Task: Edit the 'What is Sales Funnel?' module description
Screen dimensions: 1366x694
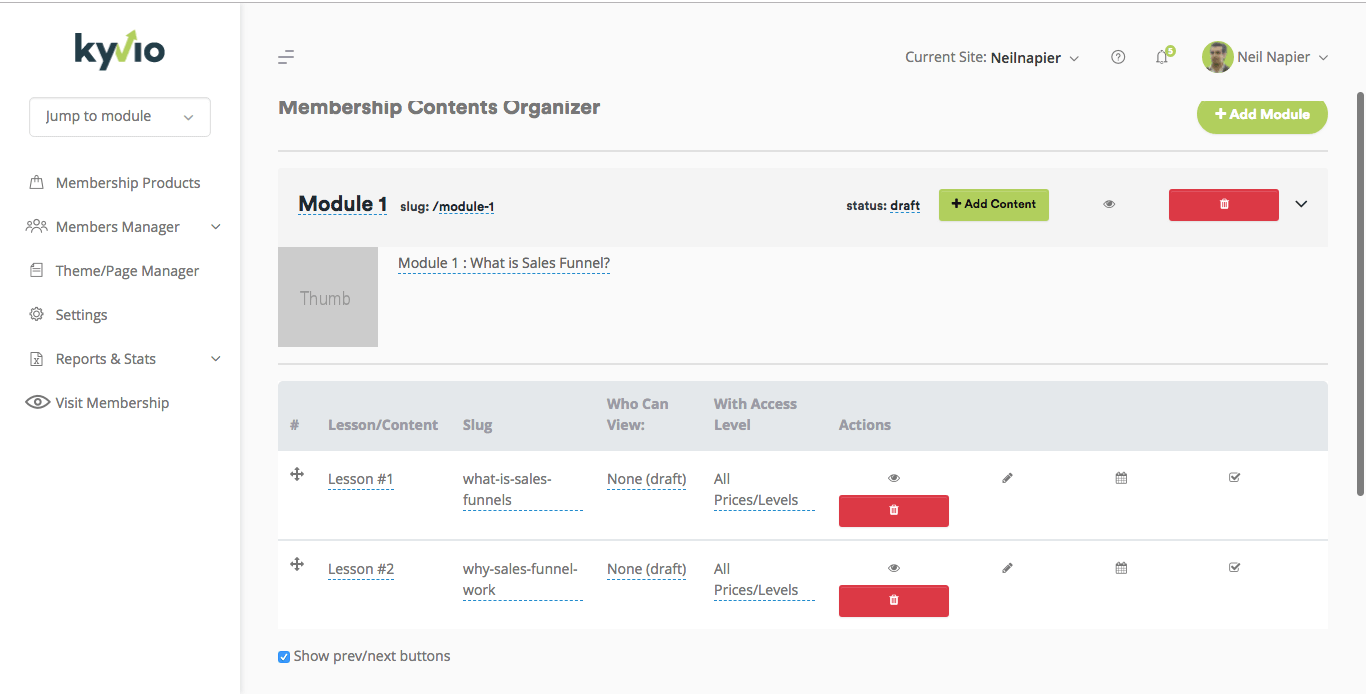Action: [x=504, y=264]
